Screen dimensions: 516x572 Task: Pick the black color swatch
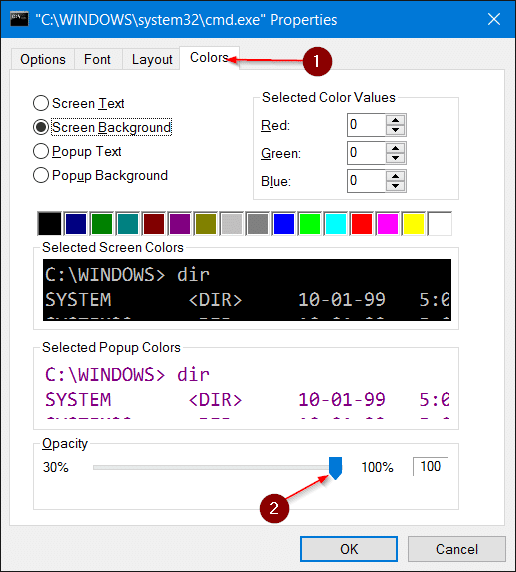(50, 224)
